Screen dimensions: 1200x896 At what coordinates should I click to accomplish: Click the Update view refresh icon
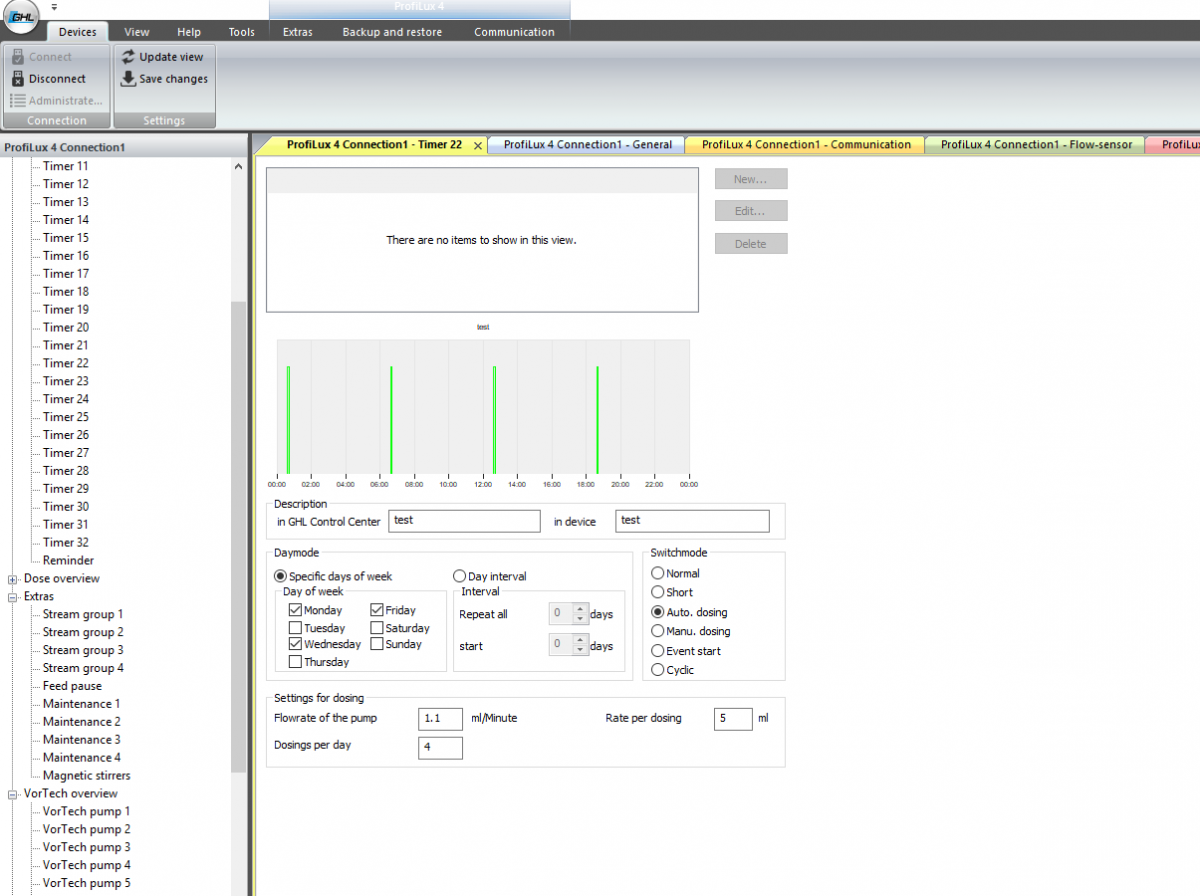128,57
